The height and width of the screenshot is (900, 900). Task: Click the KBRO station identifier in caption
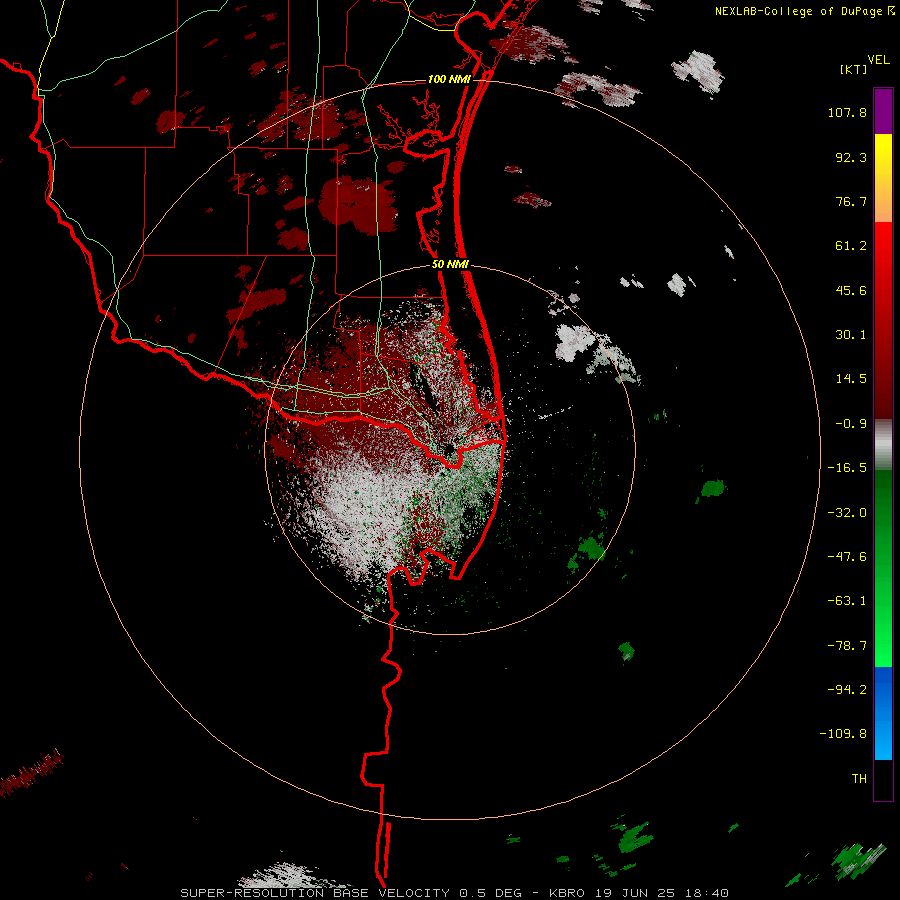(x=567, y=893)
